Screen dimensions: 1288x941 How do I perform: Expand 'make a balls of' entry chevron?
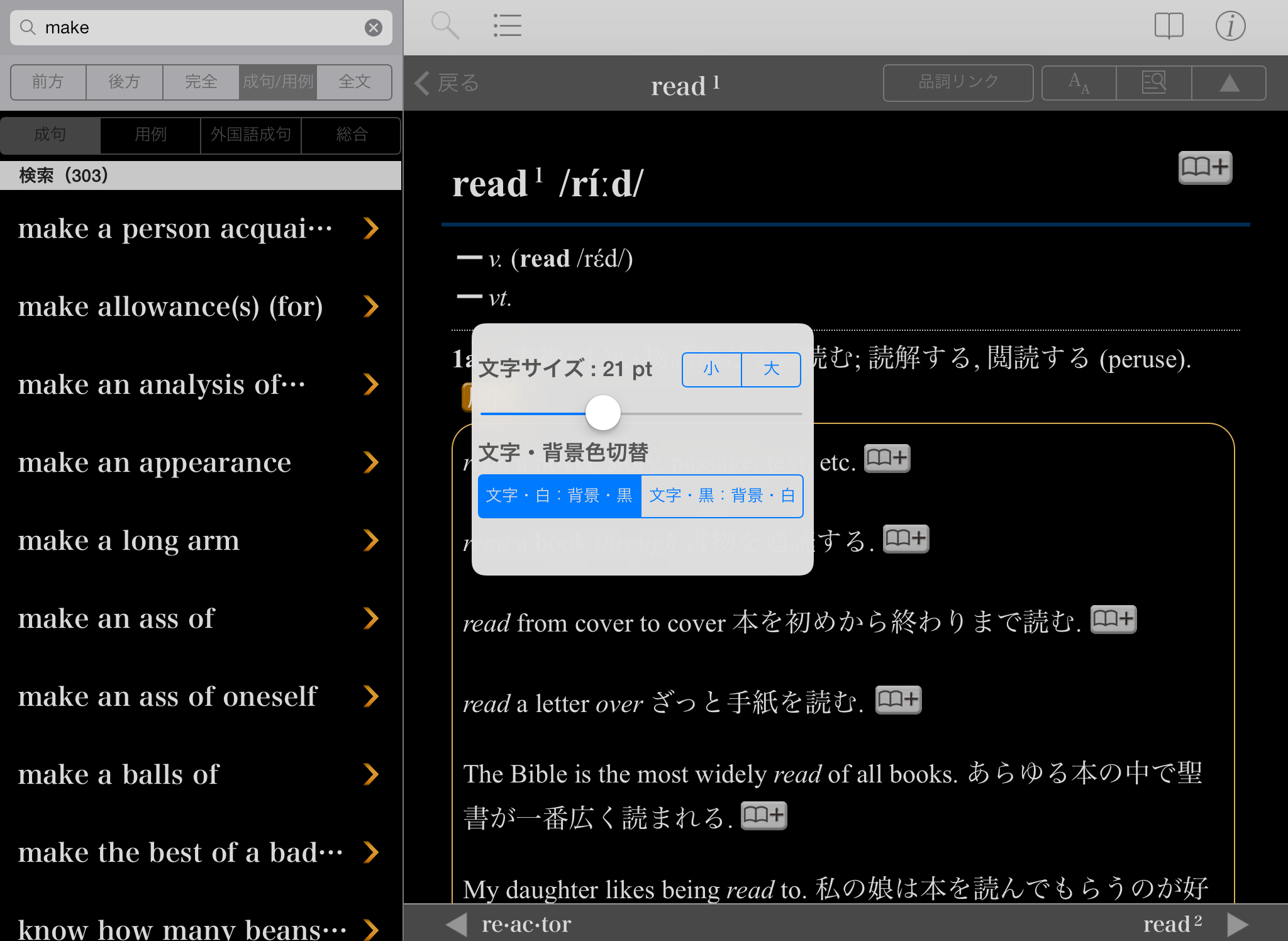coord(371,774)
